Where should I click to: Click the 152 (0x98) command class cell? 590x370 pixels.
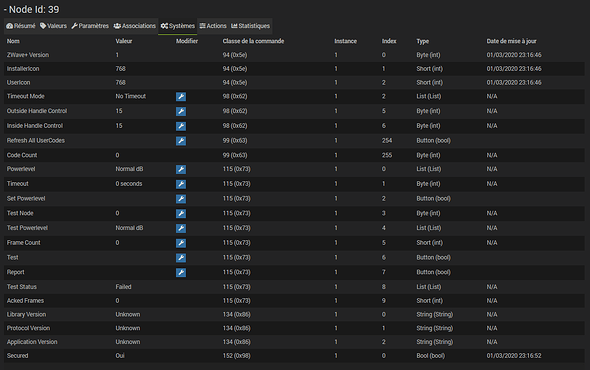click(x=236, y=356)
